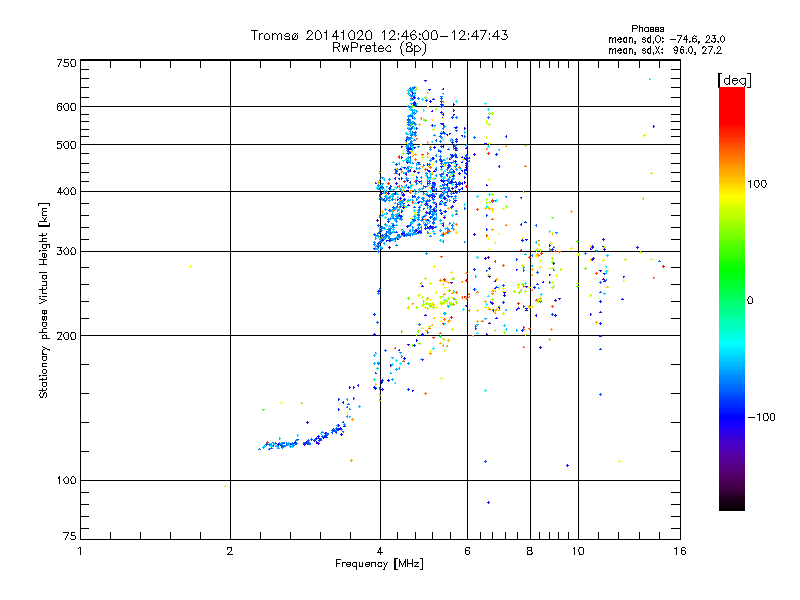800x600 pixels.
Task: Click the phase colorbar gradient
Action: (732, 298)
